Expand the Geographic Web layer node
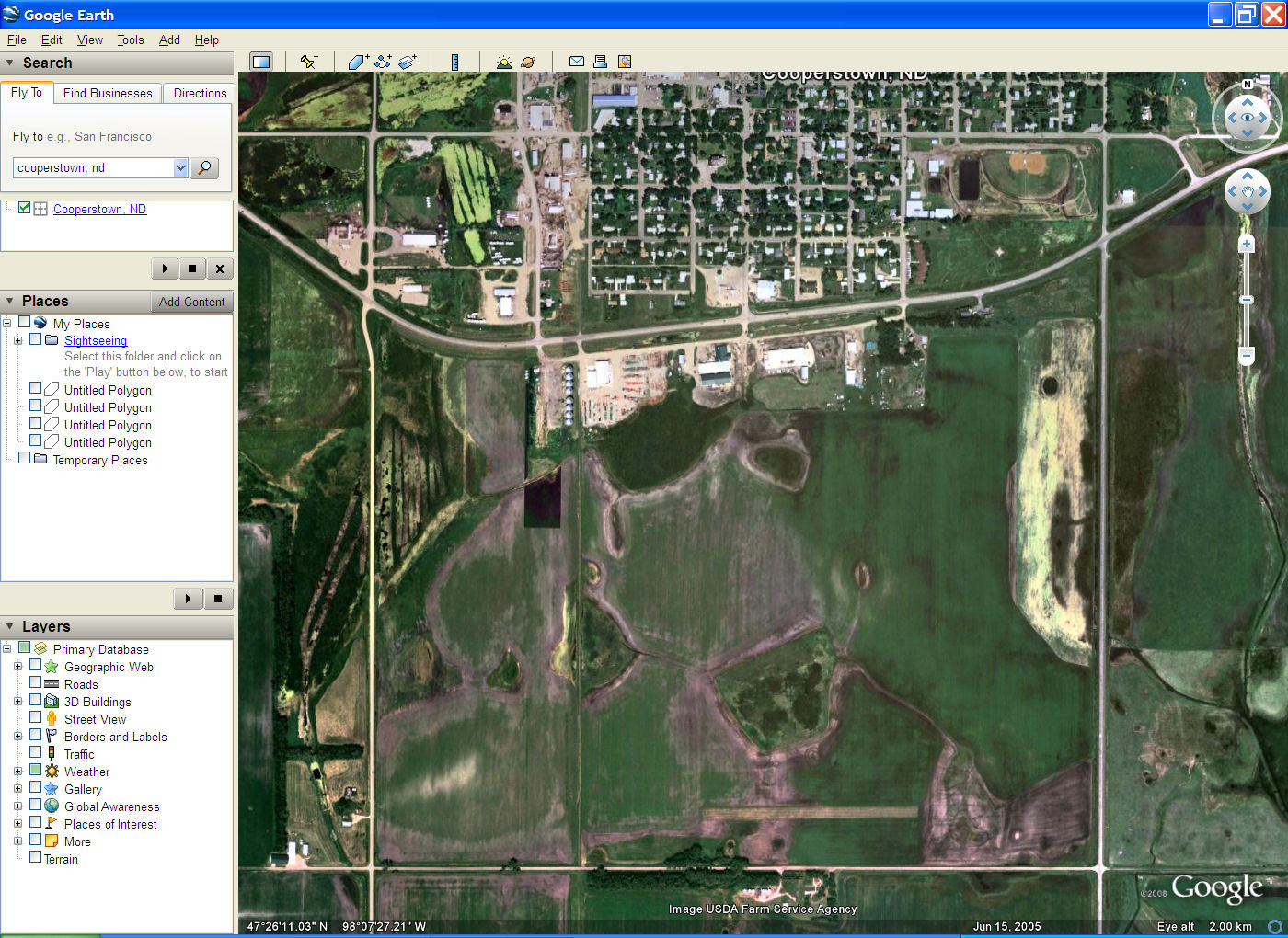Image resolution: width=1288 pixels, height=938 pixels. tap(17, 667)
